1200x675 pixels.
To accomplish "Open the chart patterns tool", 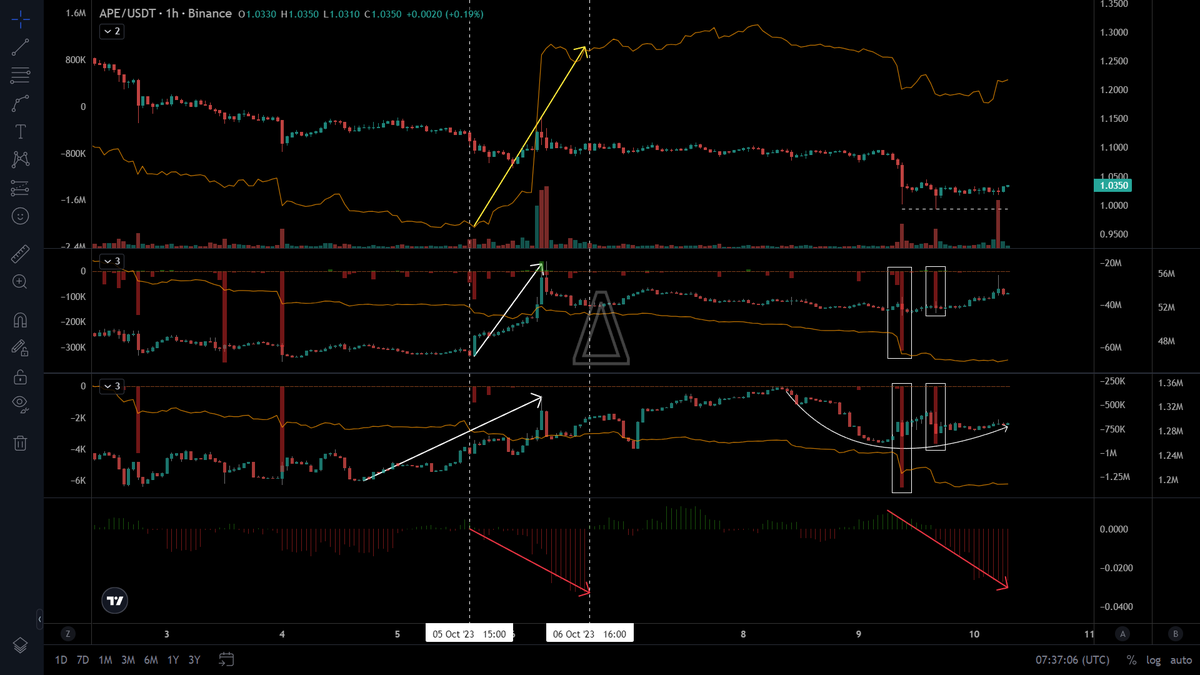I will pos(20,159).
